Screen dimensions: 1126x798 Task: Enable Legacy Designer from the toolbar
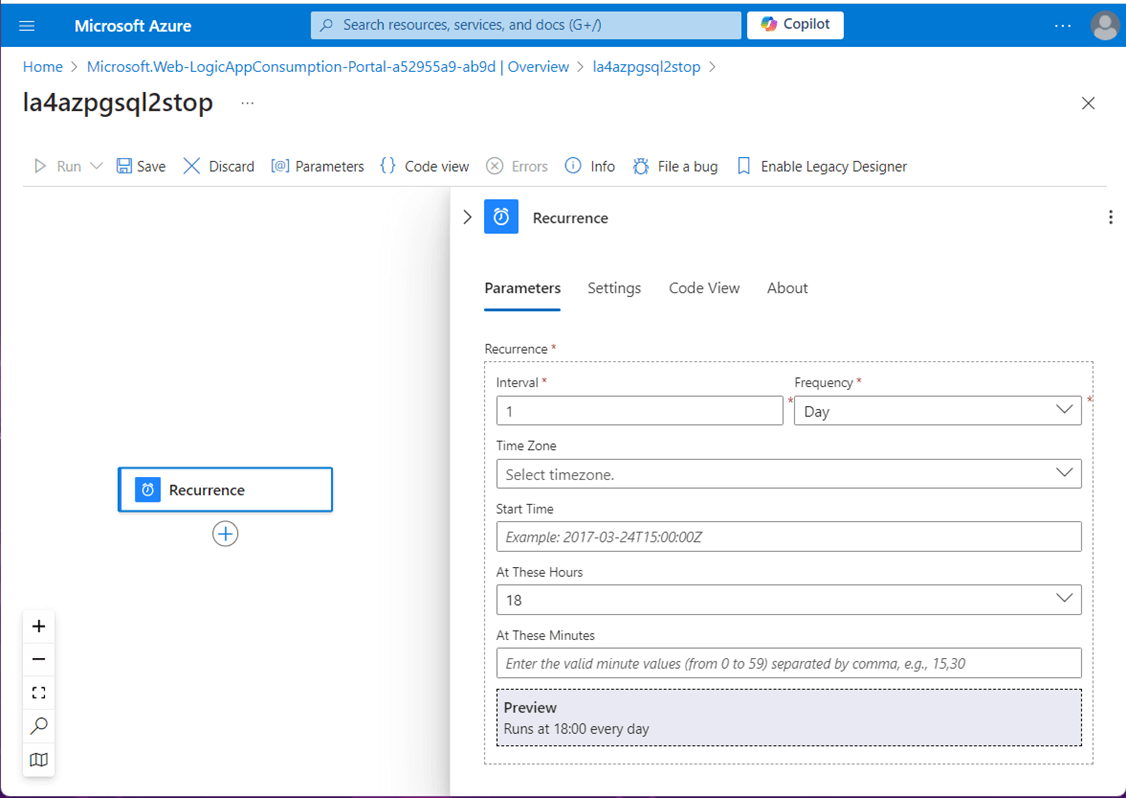coord(822,166)
